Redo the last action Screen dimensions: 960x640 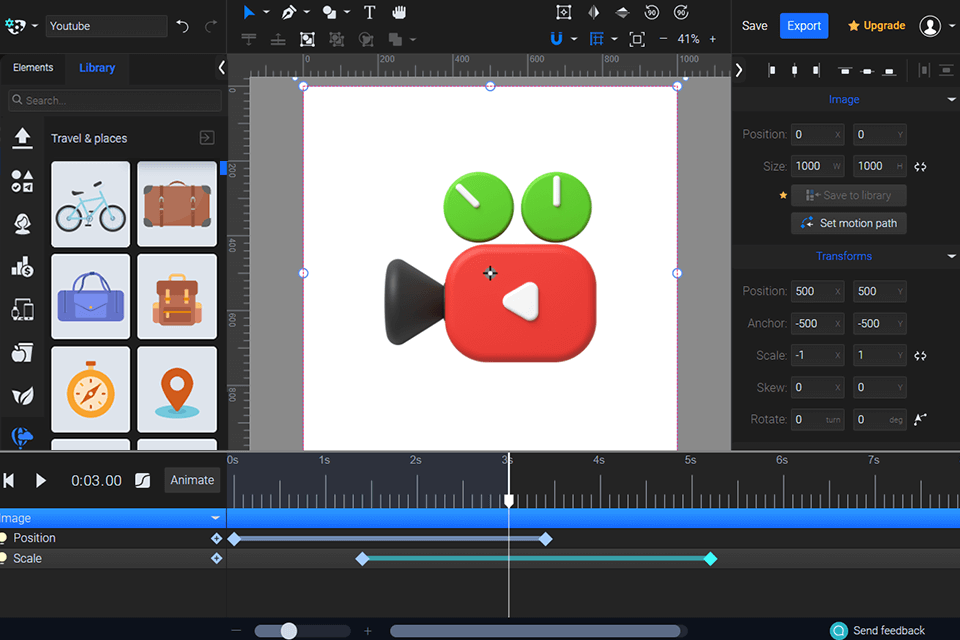(x=211, y=26)
